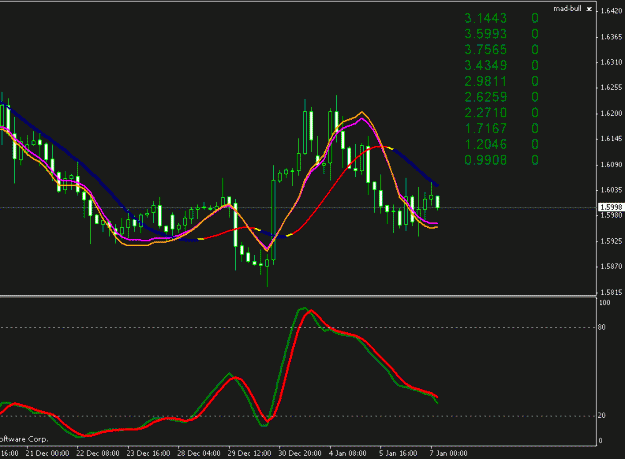The width and height of the screenshot is (625, 459).
Task: Select the 1.2046 value in the readout
Action: (485, 144)
